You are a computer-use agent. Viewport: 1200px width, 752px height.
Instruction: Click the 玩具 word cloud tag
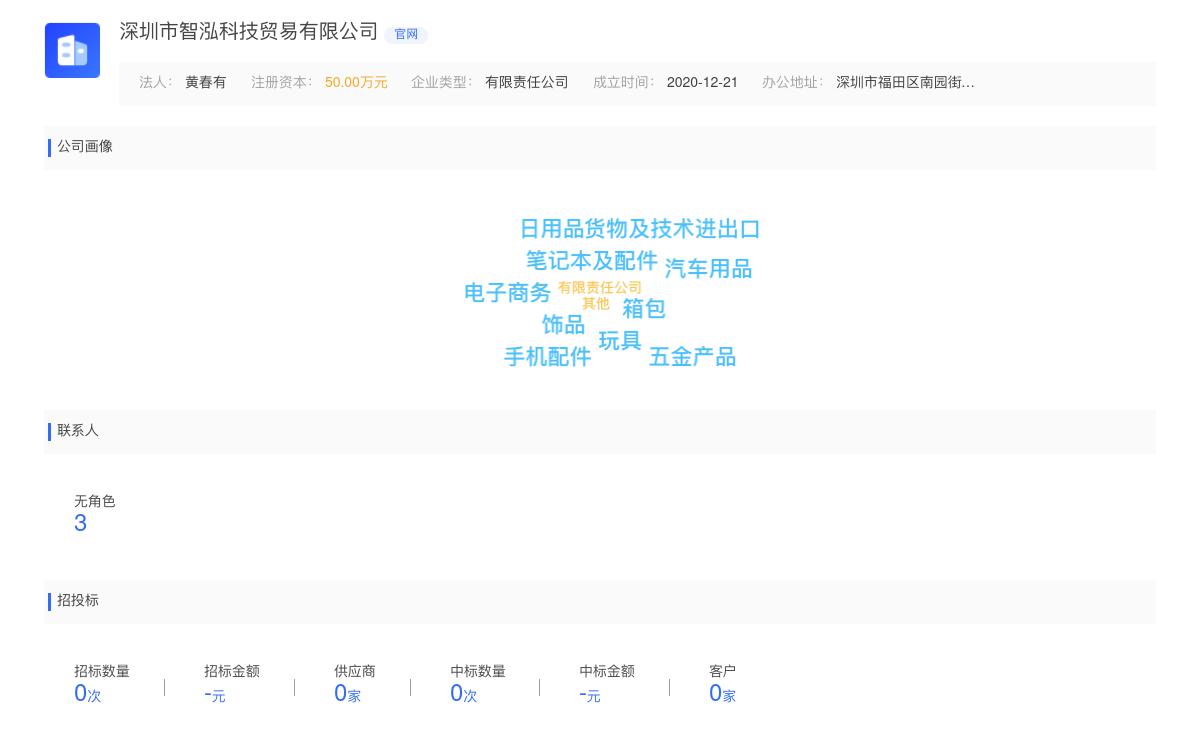click(x=620, y=340)
